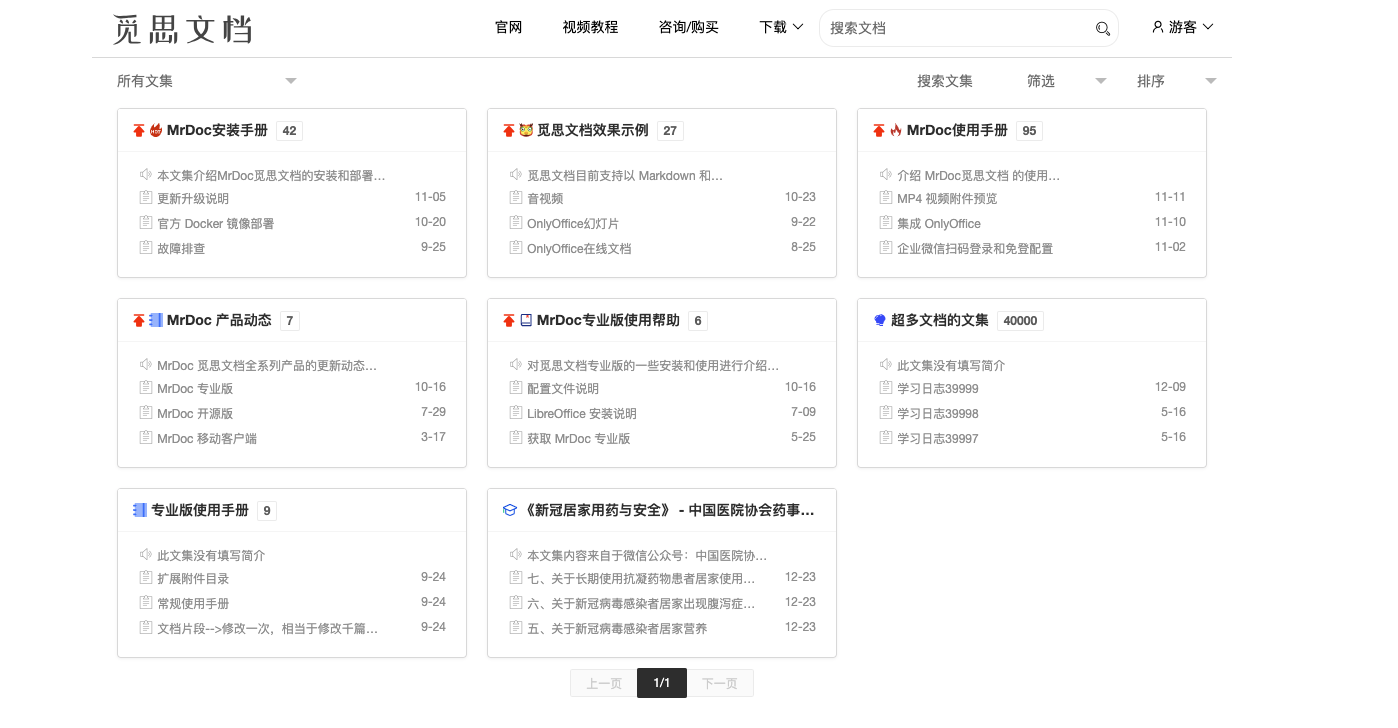
Task: Click the document icon beside 音视频
Action: pos(516,197)
